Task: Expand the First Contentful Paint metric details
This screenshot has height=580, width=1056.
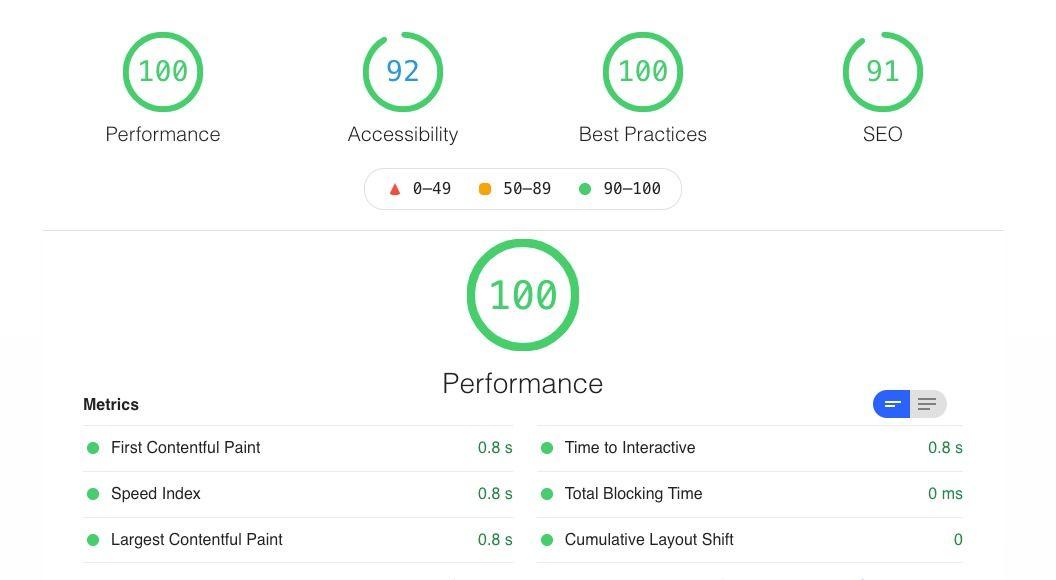Action: 186,447
